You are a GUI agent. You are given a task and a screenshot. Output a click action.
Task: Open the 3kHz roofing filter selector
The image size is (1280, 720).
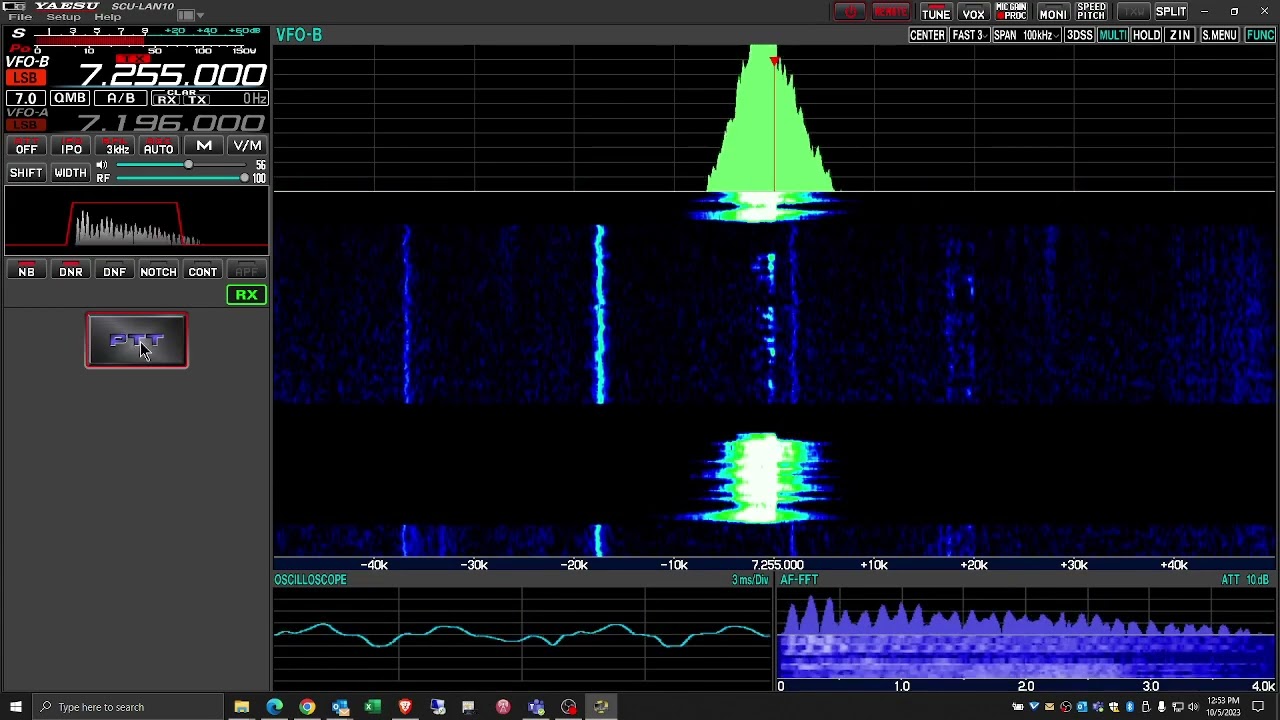pos(117,148)
